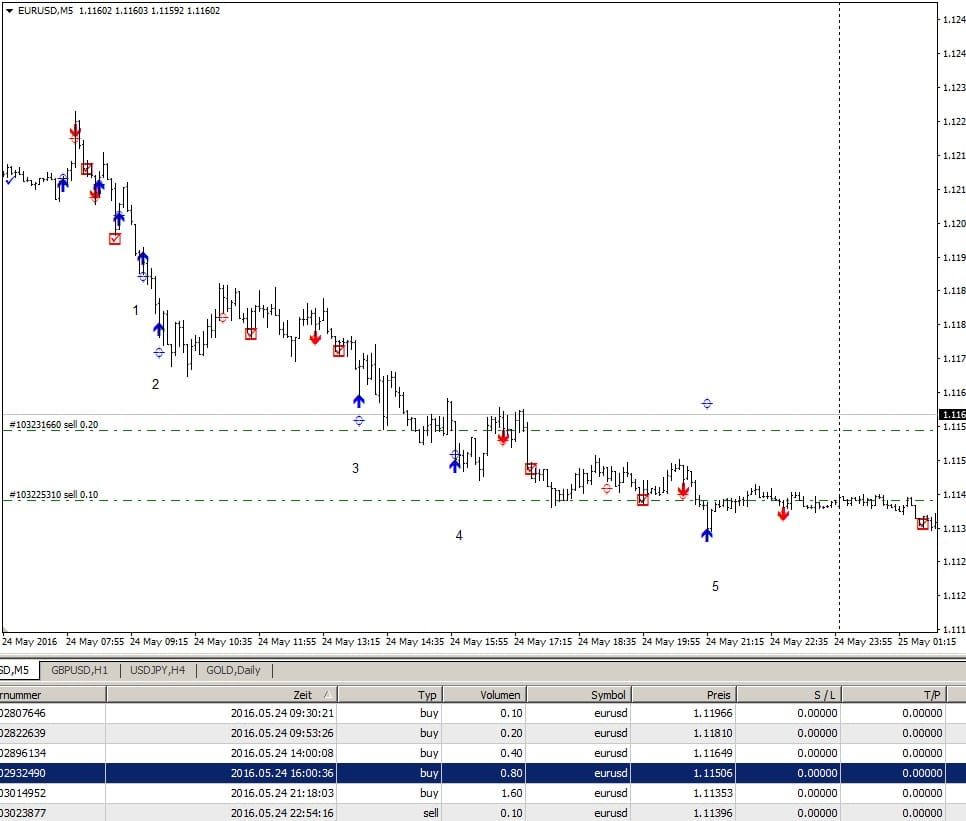Viewport: 966px width, 821px height.
Task: Click the red close marker at far right of chart
Action: pos(923,523)
